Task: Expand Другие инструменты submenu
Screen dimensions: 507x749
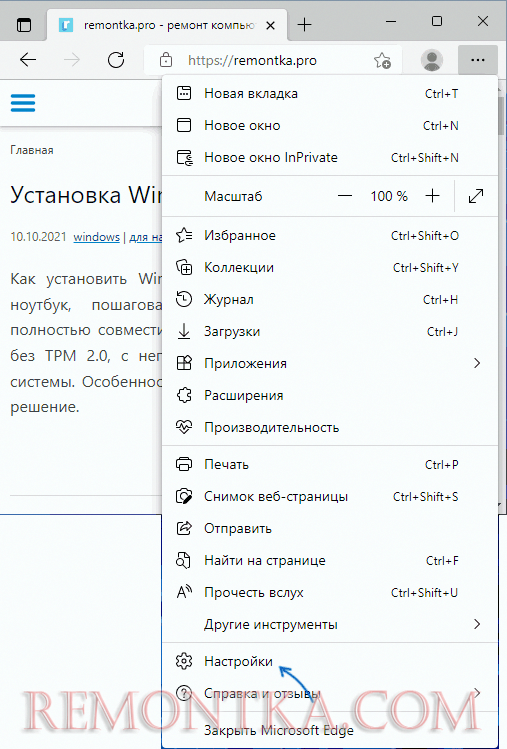Action: (330, 624)
